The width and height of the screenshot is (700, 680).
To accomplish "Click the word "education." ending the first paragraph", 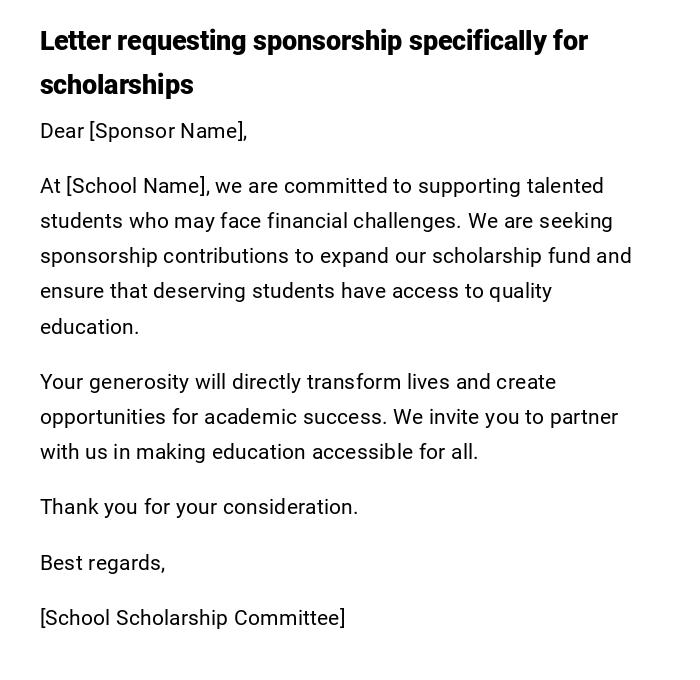I will click(x=89, y=327).
